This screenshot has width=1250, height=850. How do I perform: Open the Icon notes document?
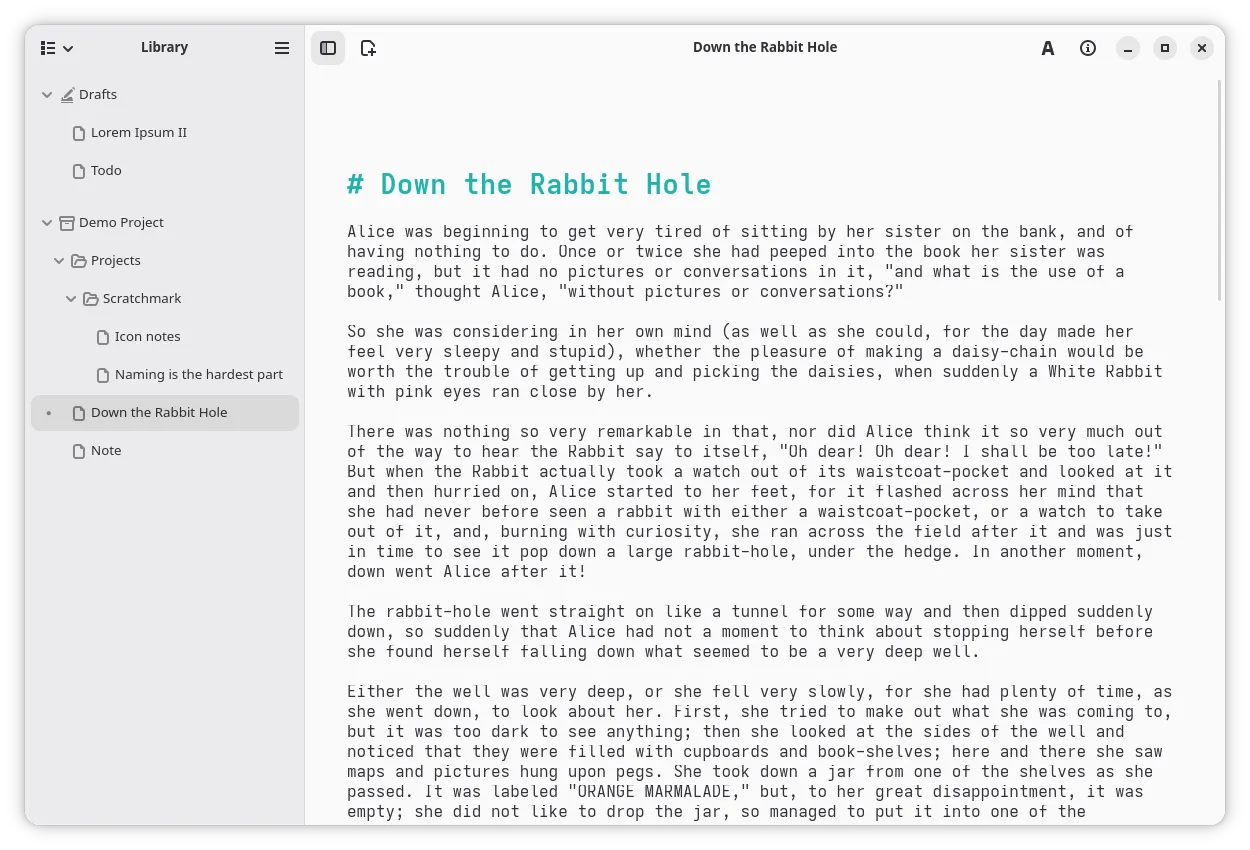pos(165,337)
